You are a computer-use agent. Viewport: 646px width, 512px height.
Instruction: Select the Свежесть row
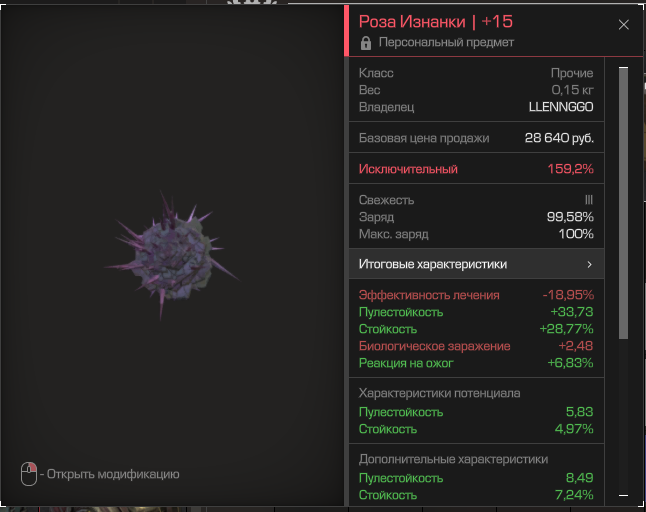475,200
